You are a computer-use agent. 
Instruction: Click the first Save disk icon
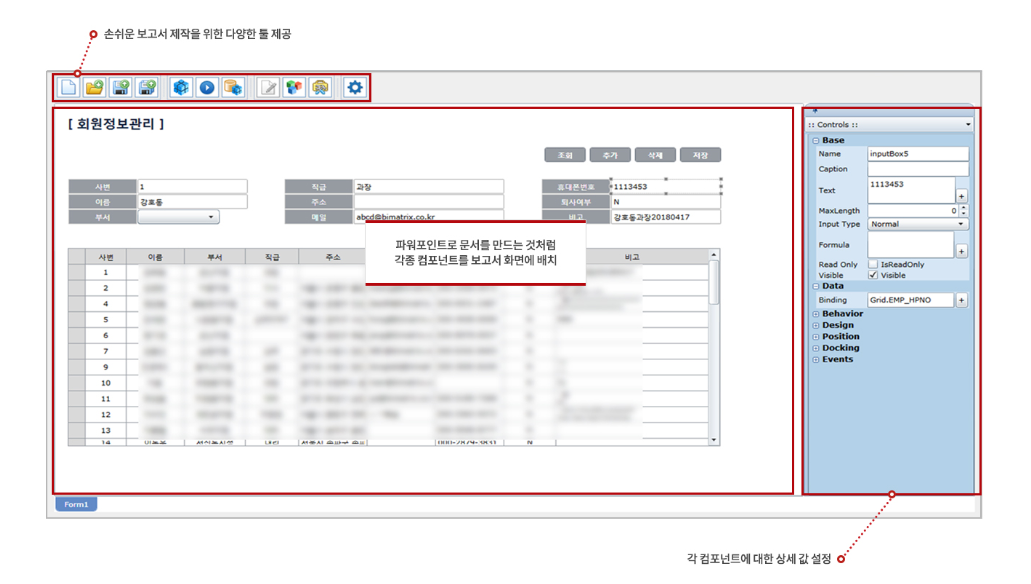click(x=120, y=88)
